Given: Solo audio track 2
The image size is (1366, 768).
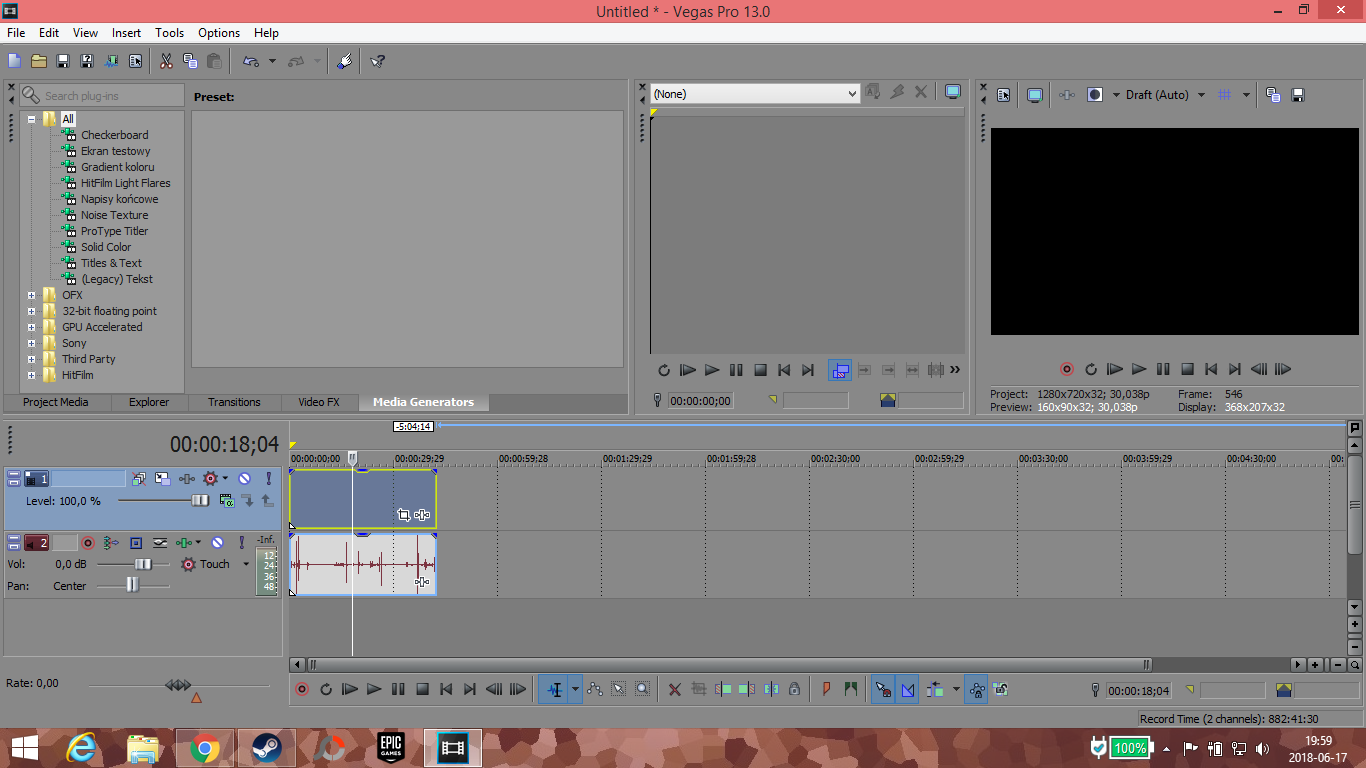Looking at the screenshot, I should click(241, 543).
